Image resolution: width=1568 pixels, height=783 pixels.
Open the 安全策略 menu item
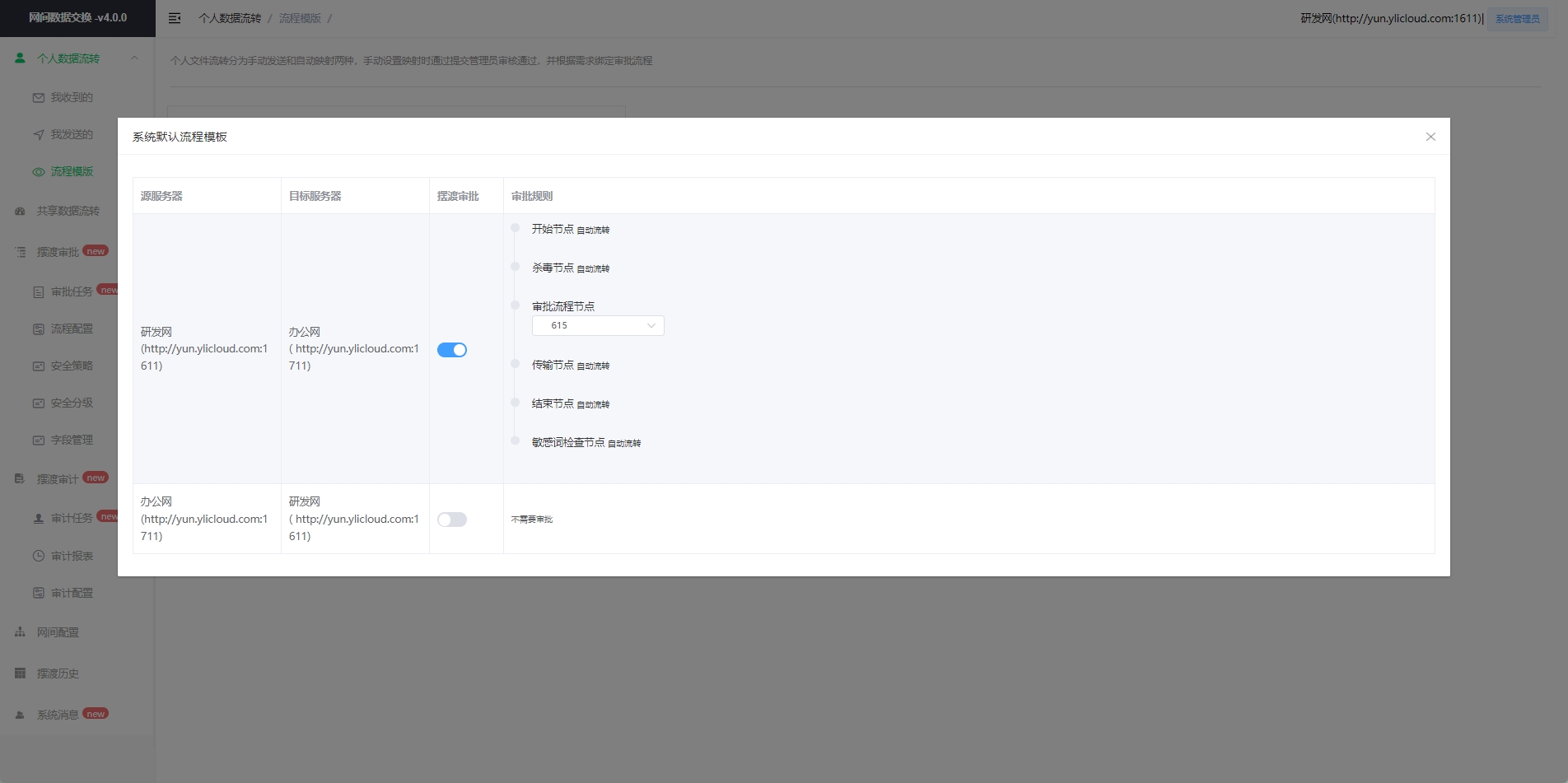72,366
